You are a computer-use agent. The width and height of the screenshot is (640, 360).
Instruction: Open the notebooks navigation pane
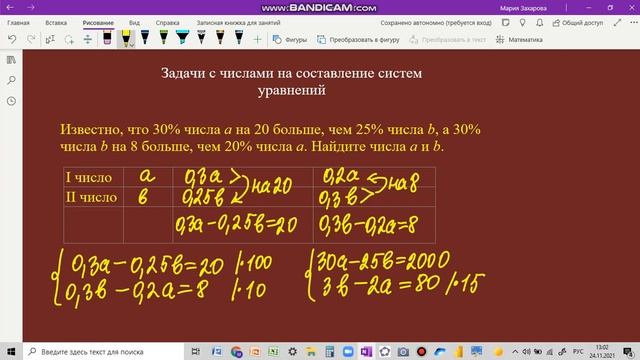(x=11, y=60)
